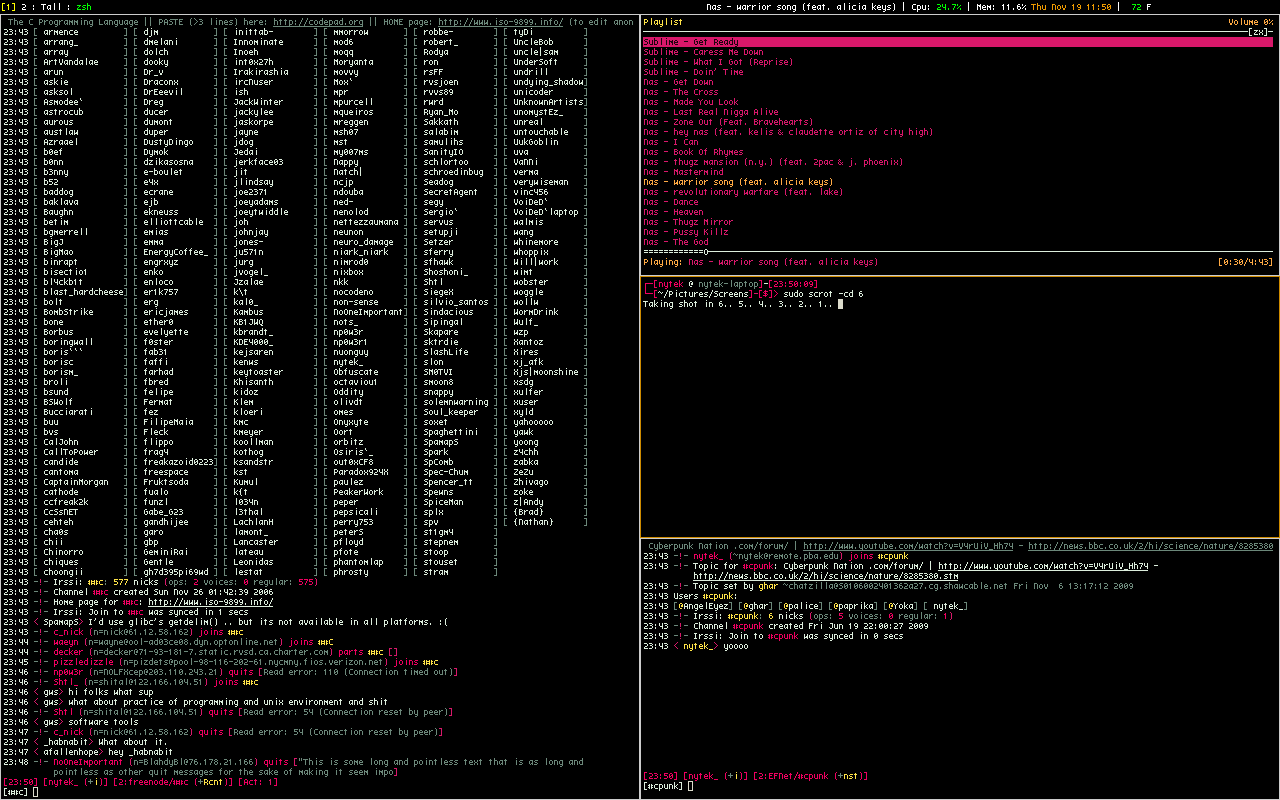Click the zsh window title in top bar
This screenshot has width=1280, height=800.
tap(84, 6)
